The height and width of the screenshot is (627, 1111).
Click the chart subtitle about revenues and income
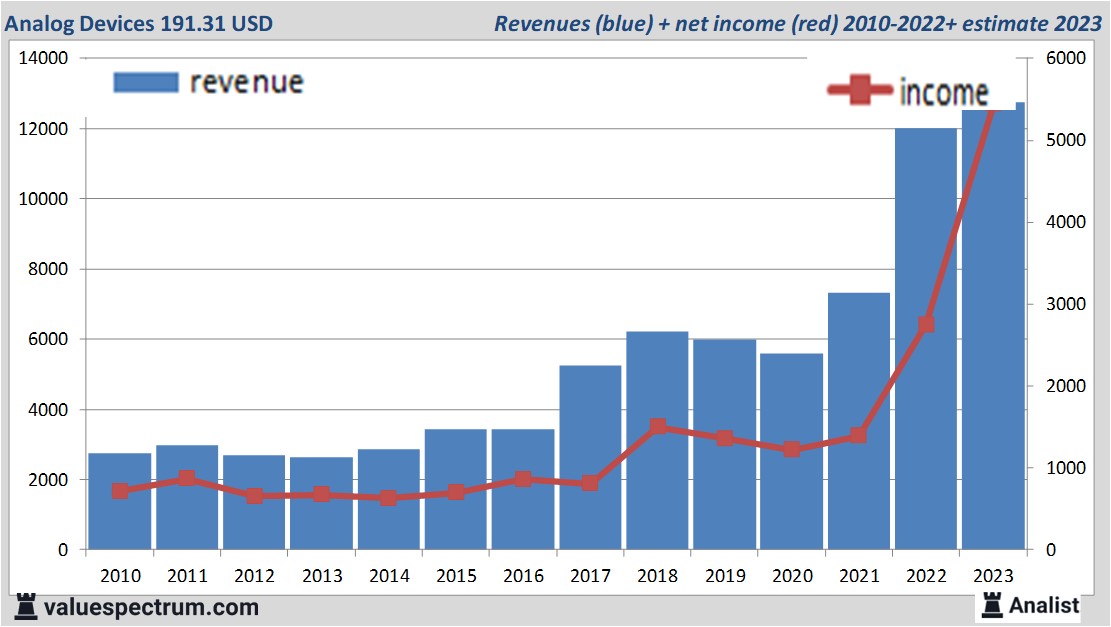[798, 22]
